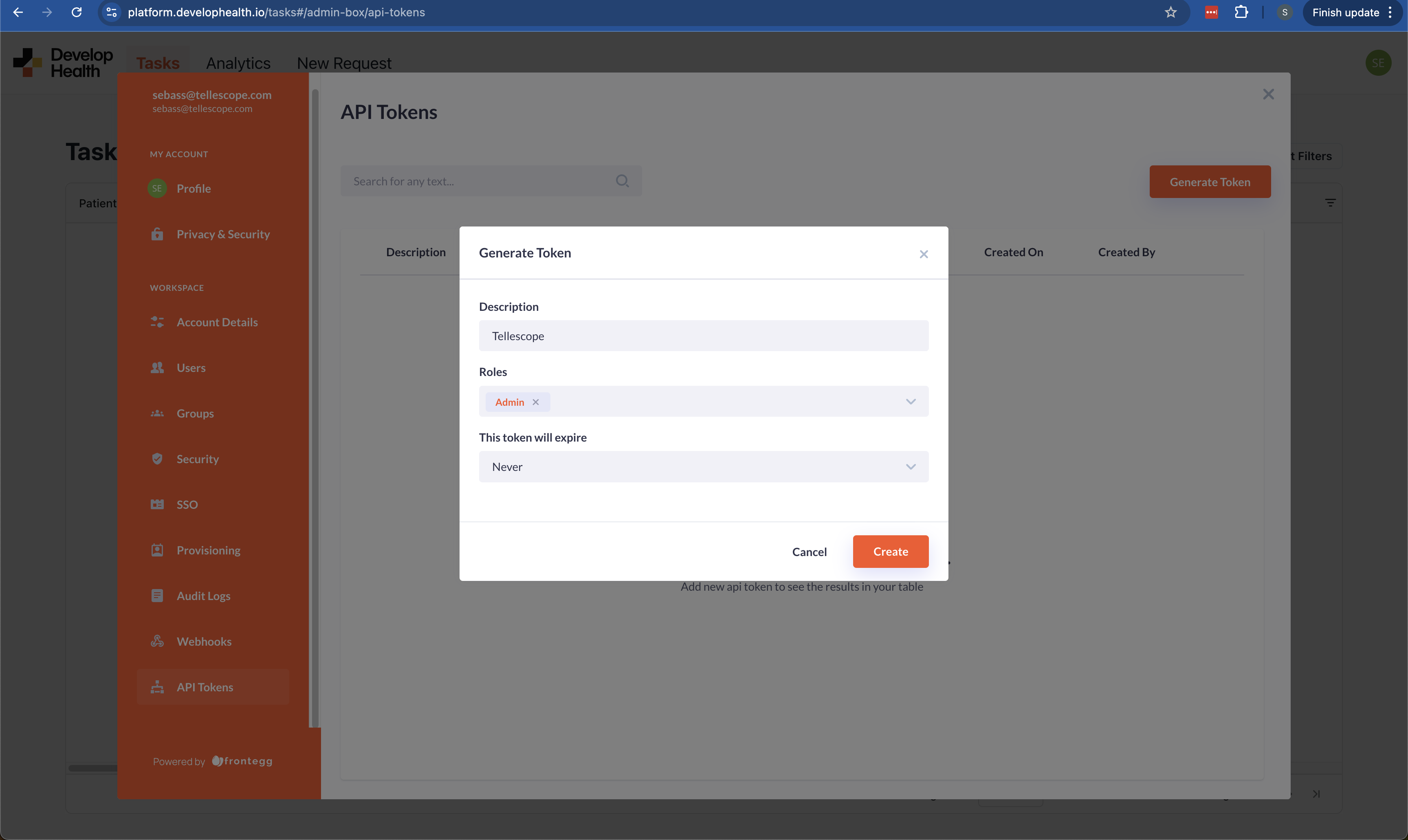The image size is (1408, 840).
Task: Click the Cancel button
Action: (x=809, y=552)
